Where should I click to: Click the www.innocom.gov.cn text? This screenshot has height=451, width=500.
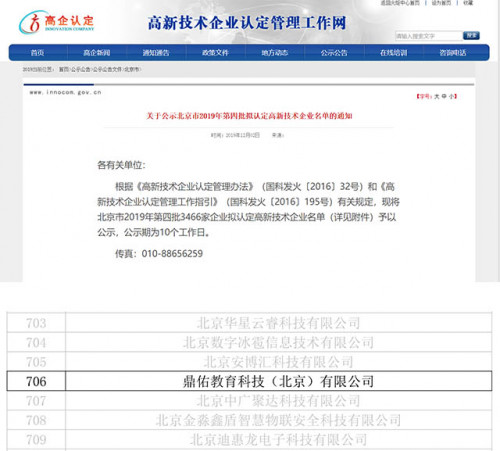[65, 92]
